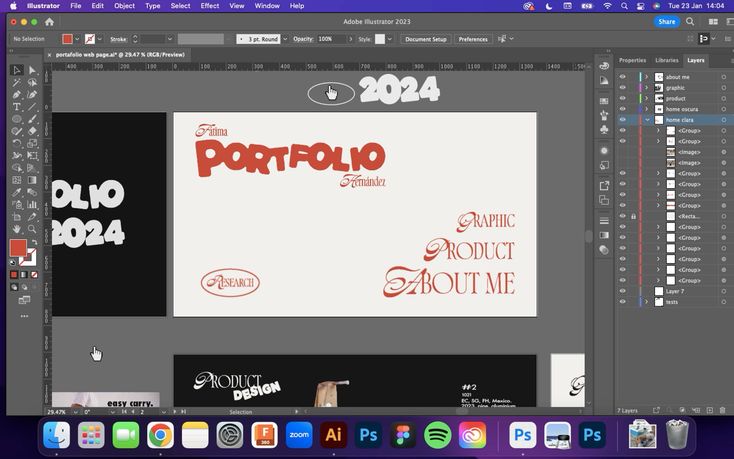734x459 pixels.
Task: Pick the Hand tool
Action: tap(17, 229)
